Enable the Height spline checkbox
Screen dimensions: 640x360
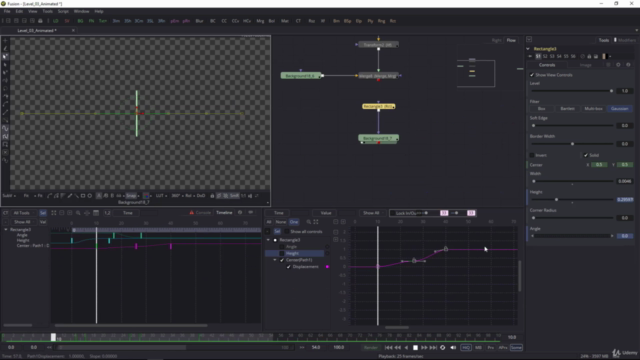282,253
